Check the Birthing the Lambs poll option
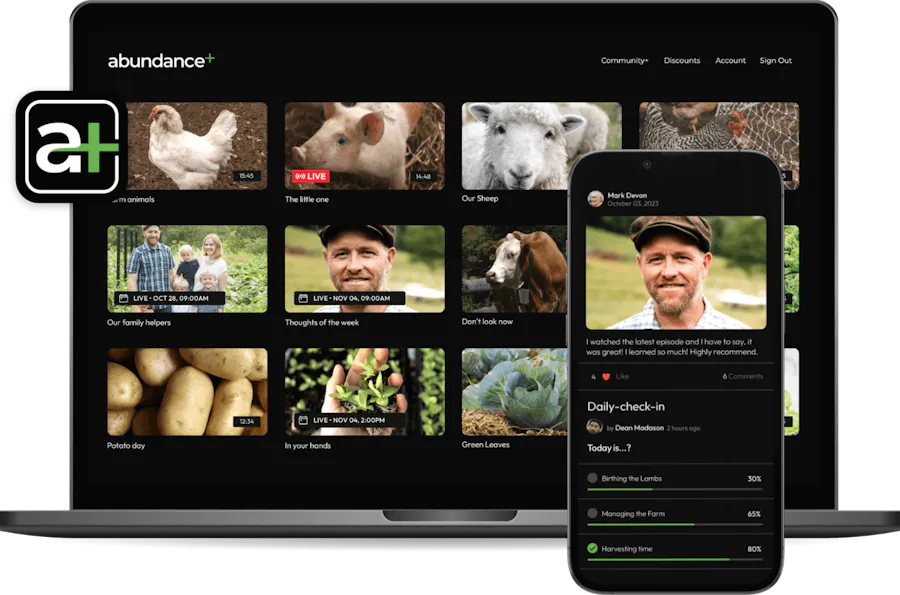The width and height of the screenshot is (900, 595). 591,478
